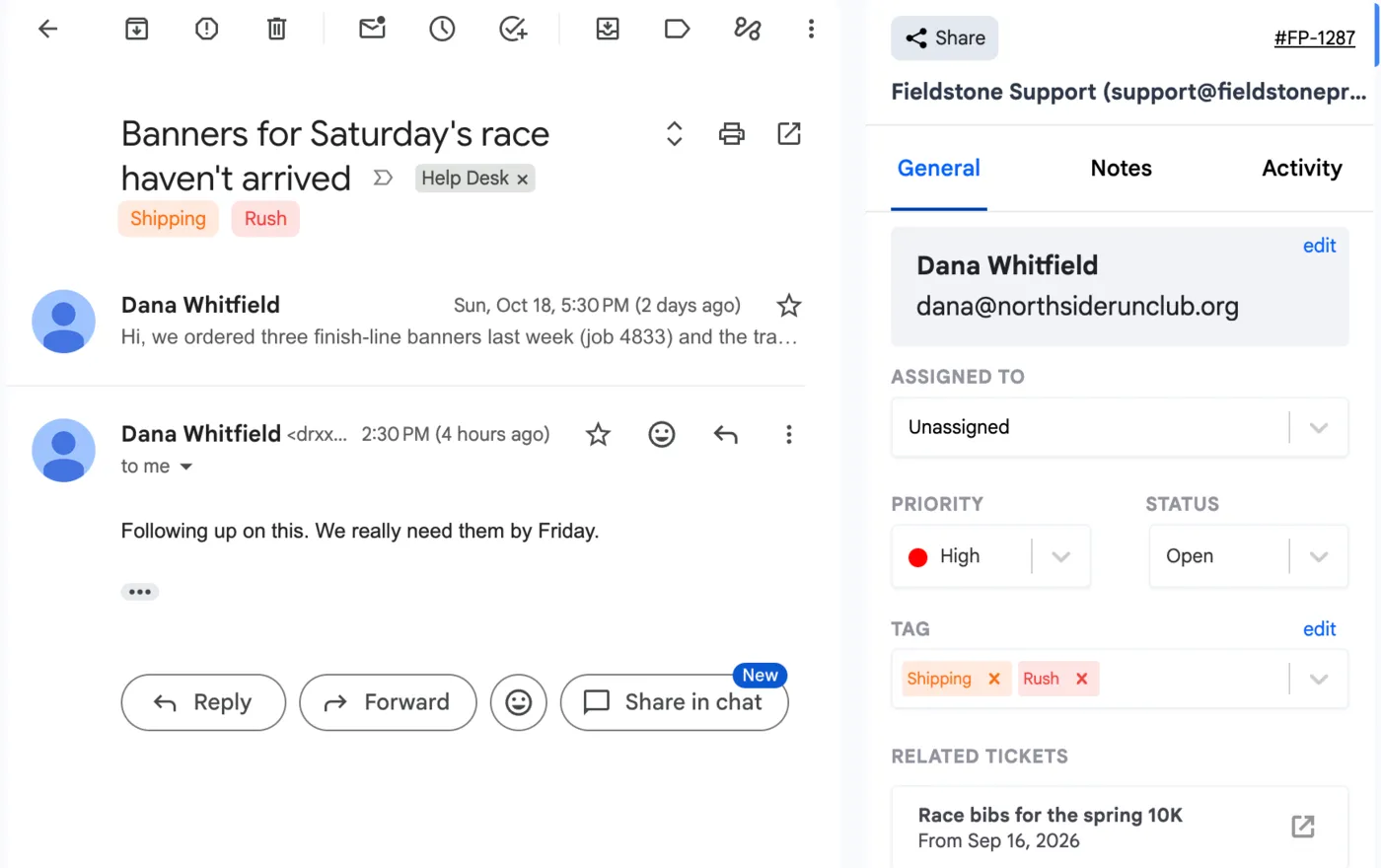Open ticket link #FP-1287

click(1314, 37)
